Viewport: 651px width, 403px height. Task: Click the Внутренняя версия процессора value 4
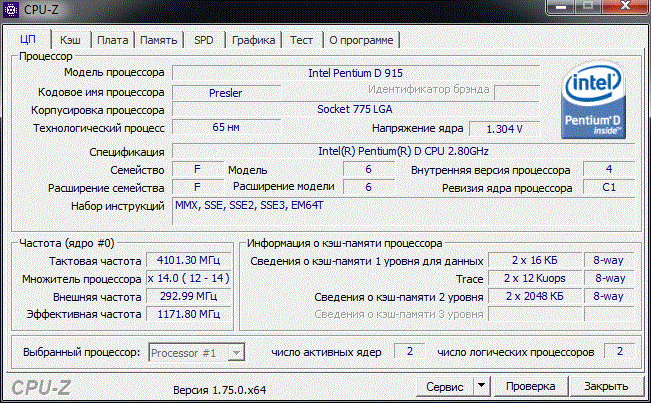click(x=609, y=169)
